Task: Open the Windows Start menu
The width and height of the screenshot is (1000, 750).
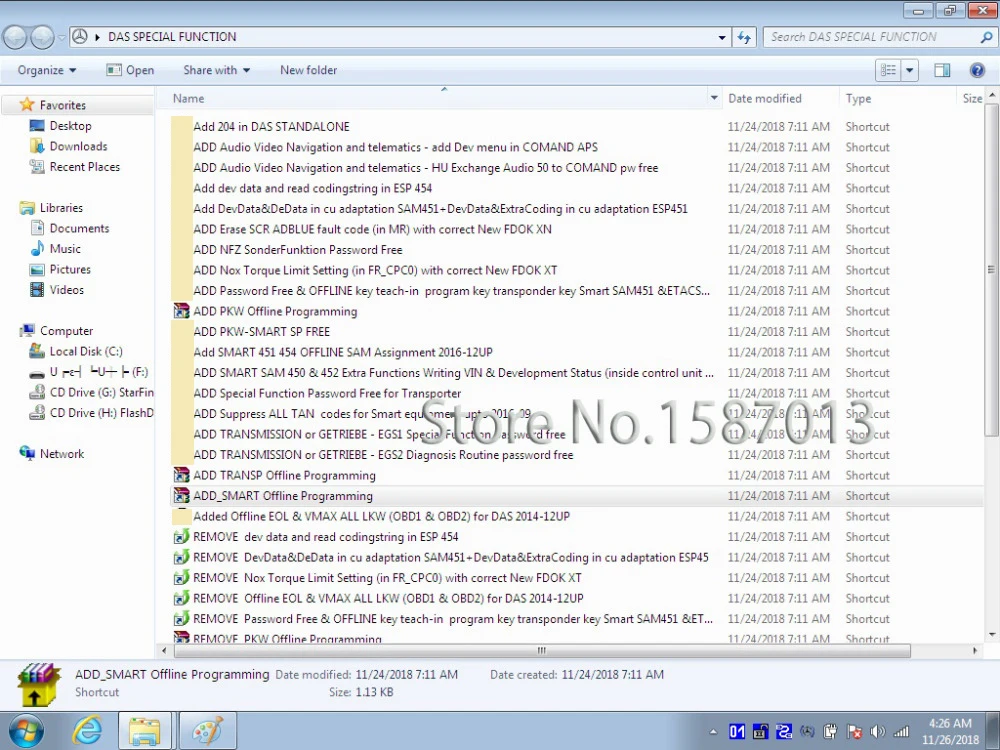Action: (x=26, y=731)
